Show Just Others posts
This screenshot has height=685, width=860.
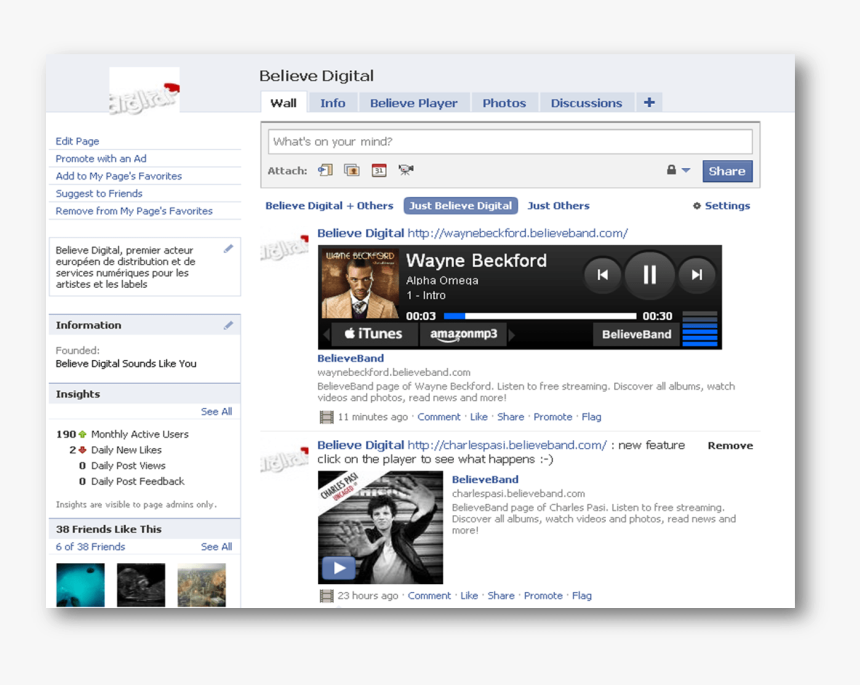[558, 206]
